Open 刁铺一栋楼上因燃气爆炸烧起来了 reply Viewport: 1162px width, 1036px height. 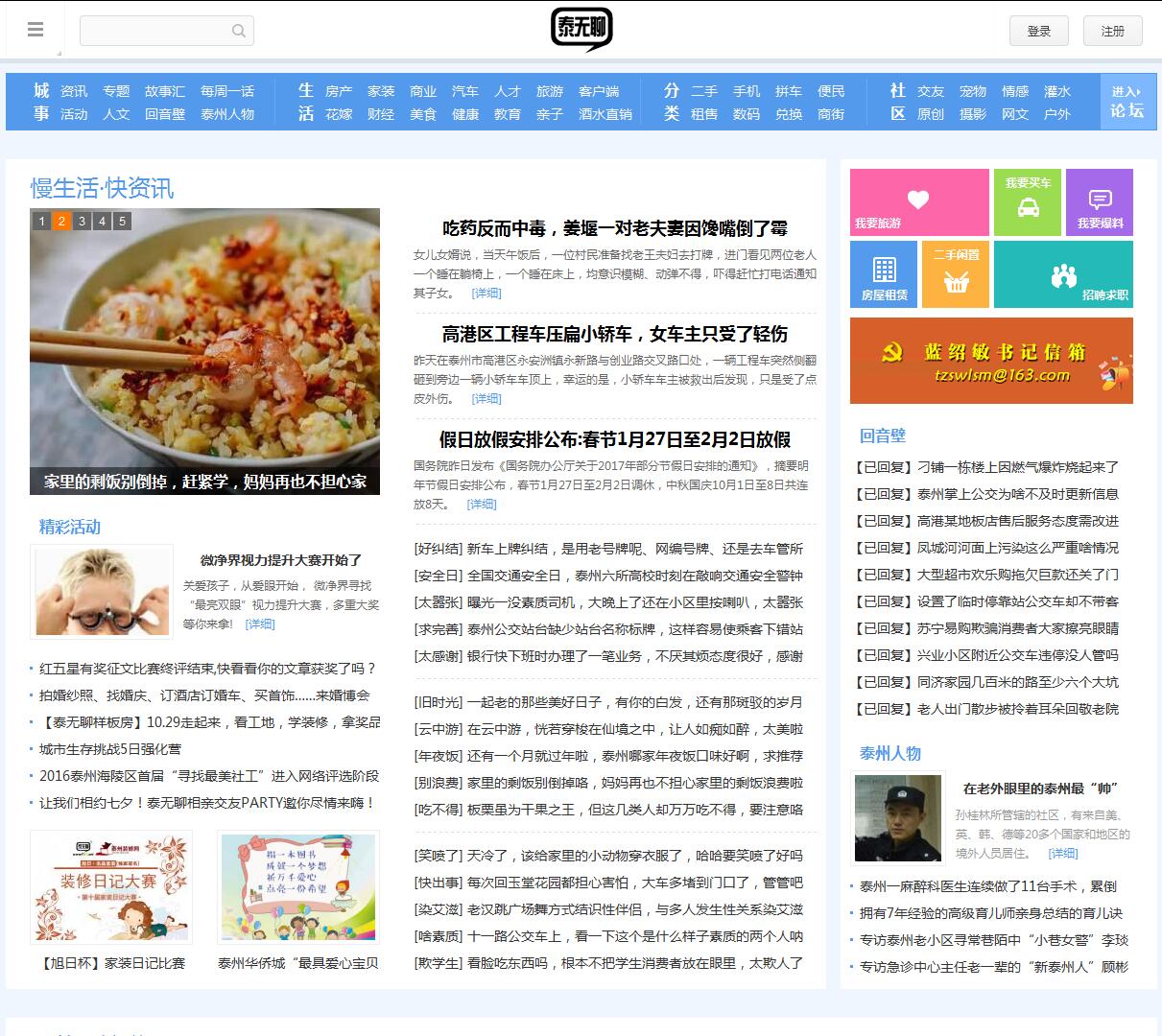pyautogui.click(x=985, y=467)
